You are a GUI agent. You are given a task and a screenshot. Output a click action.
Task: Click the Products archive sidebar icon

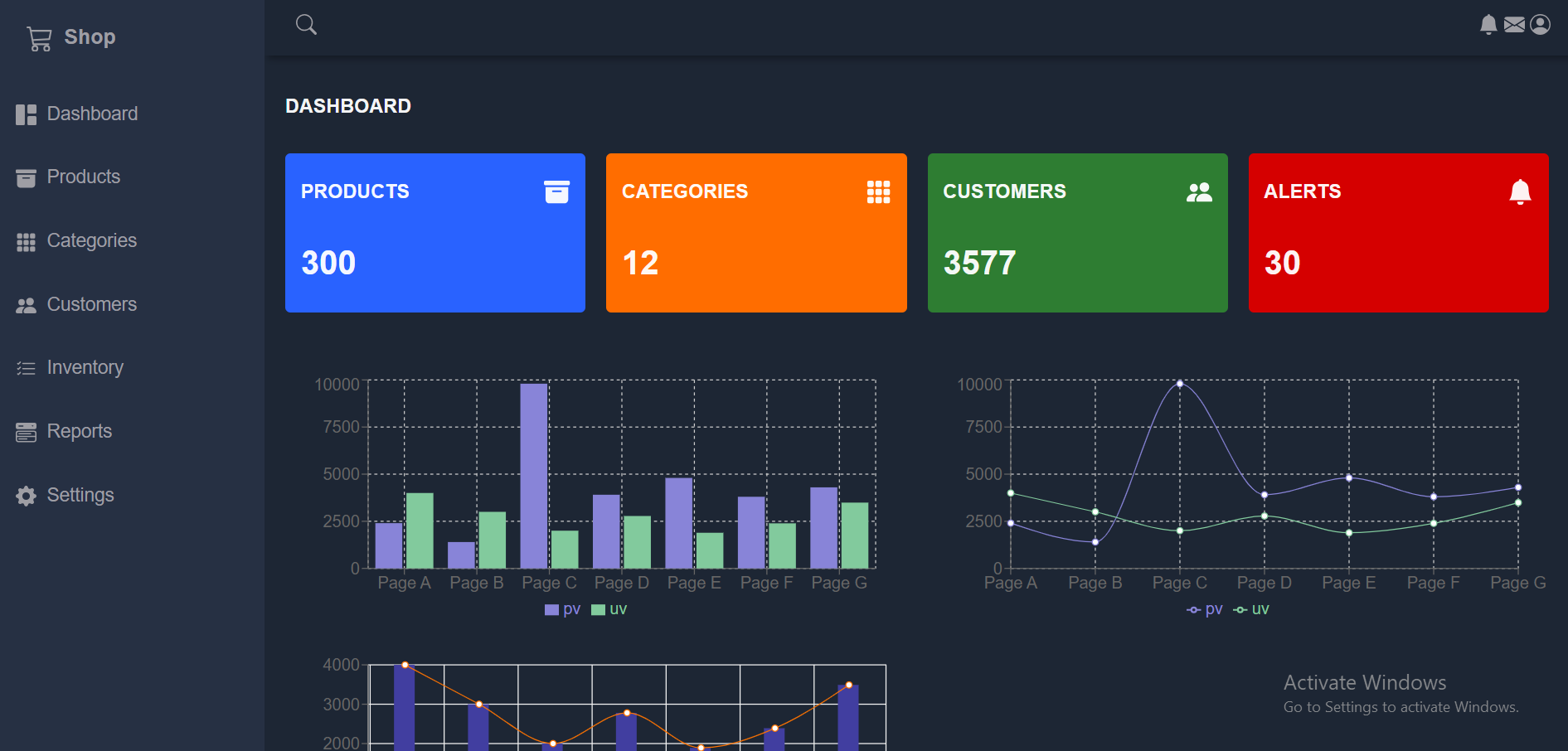click(x=27, y=178)
